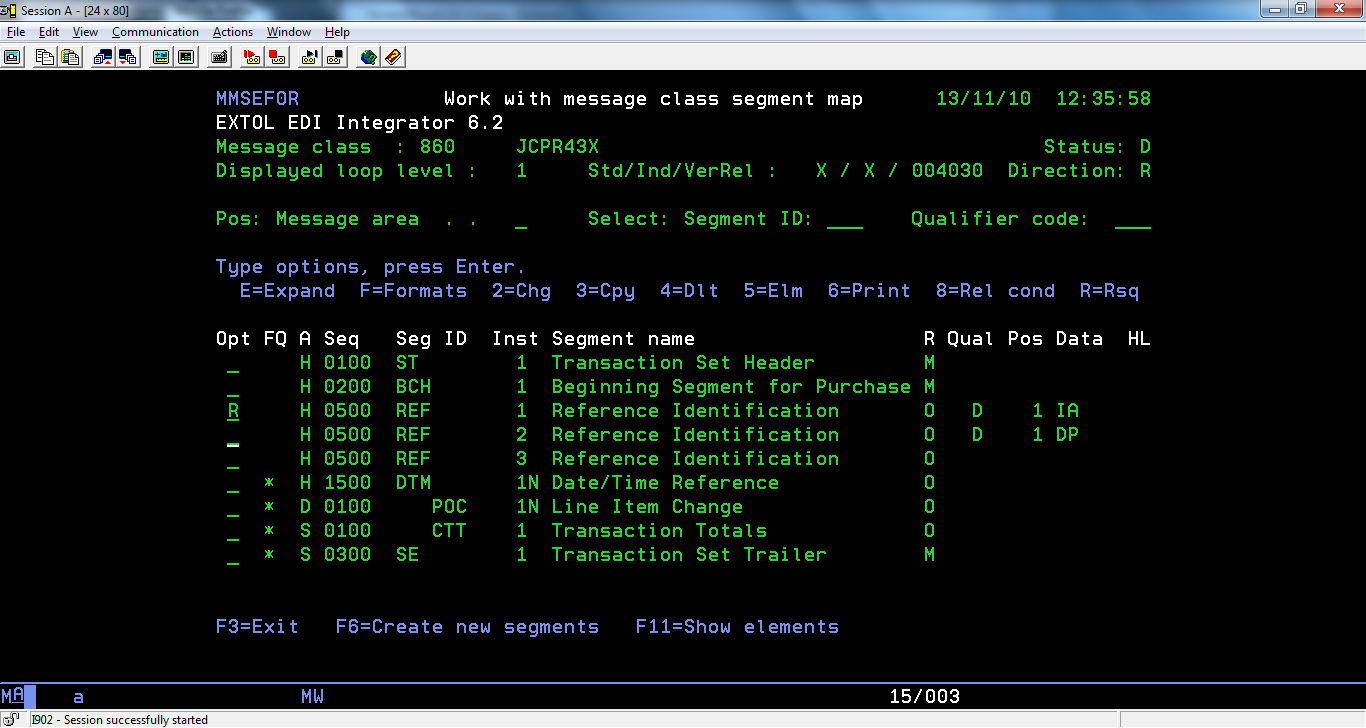
Task: Open the Edit menu
Action: click(x=49, y=32)
